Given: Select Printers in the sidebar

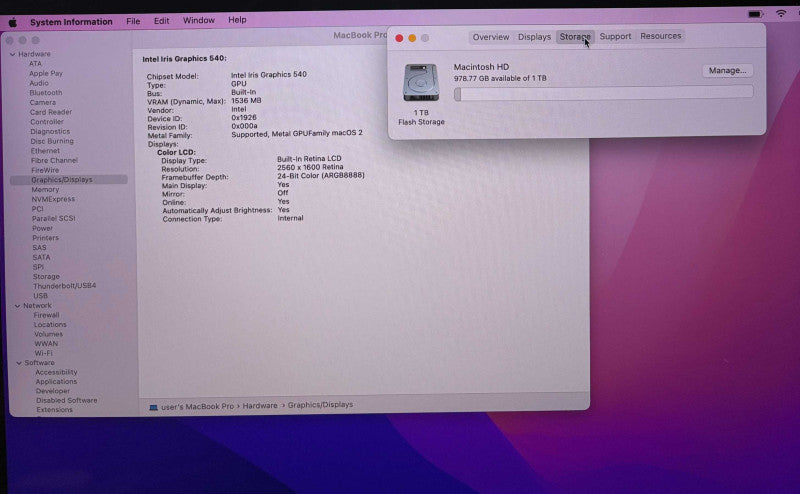Looking at the screenshot, I should coord(46,238).
